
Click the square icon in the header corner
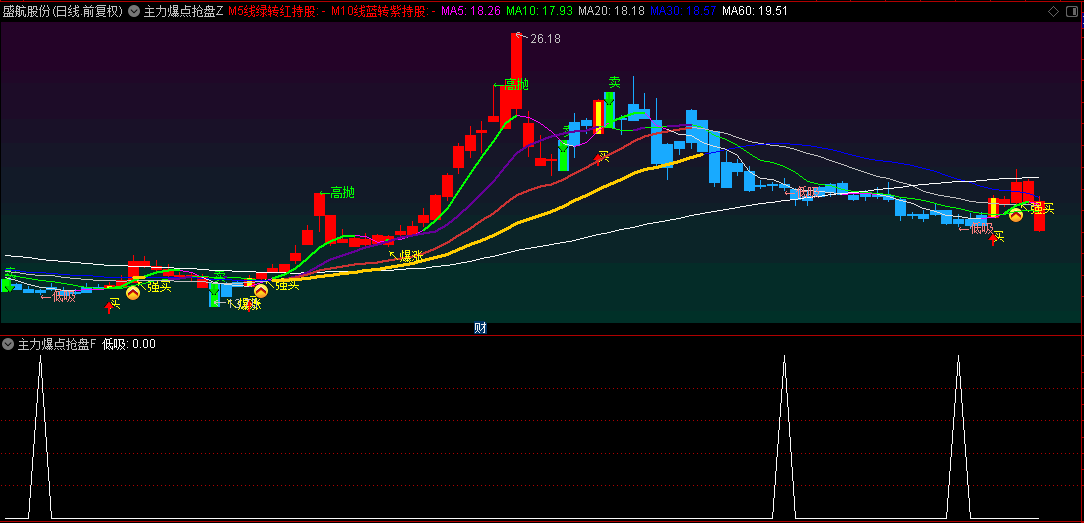click(x=1071, y=11)
